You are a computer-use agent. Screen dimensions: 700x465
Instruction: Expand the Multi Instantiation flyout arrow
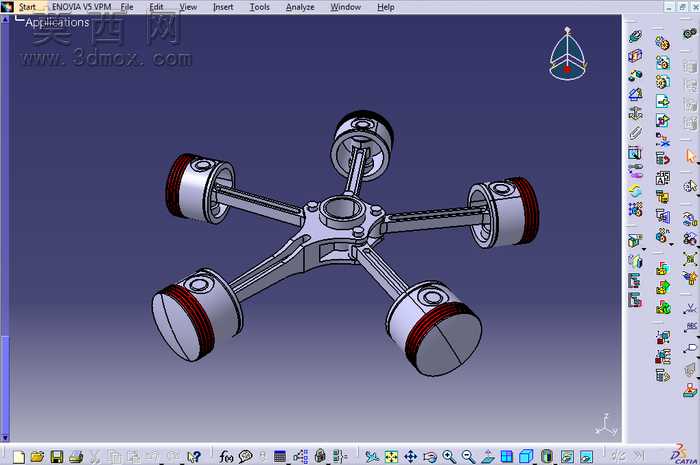coord(671,244)
